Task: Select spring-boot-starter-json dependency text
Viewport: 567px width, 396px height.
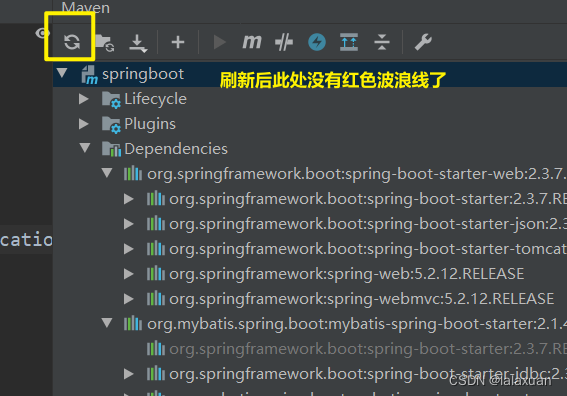Action: pyautogui.click(x=368, y=224)
